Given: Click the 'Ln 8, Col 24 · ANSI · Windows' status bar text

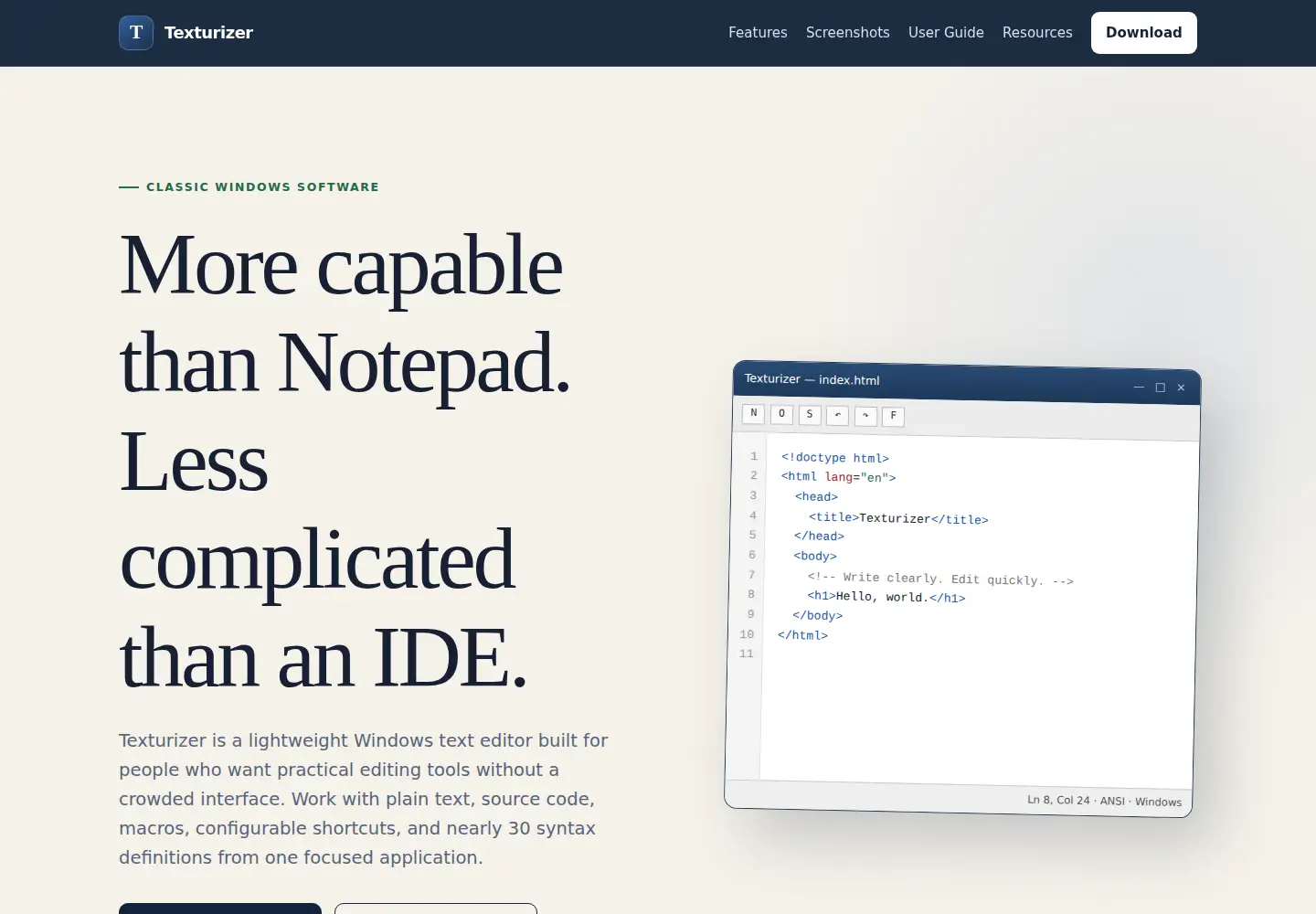Looking at the screenshot, I should [1104, 801].
